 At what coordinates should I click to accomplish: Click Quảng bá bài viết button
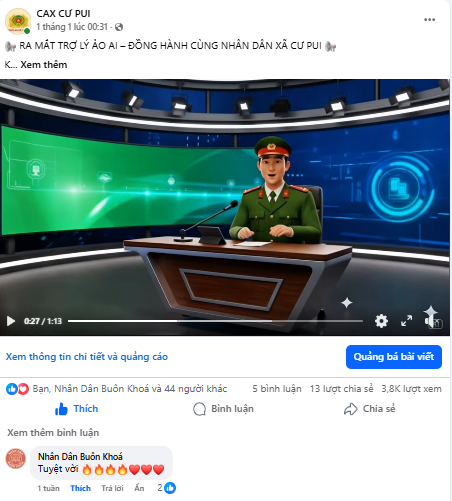coord(394,357)
